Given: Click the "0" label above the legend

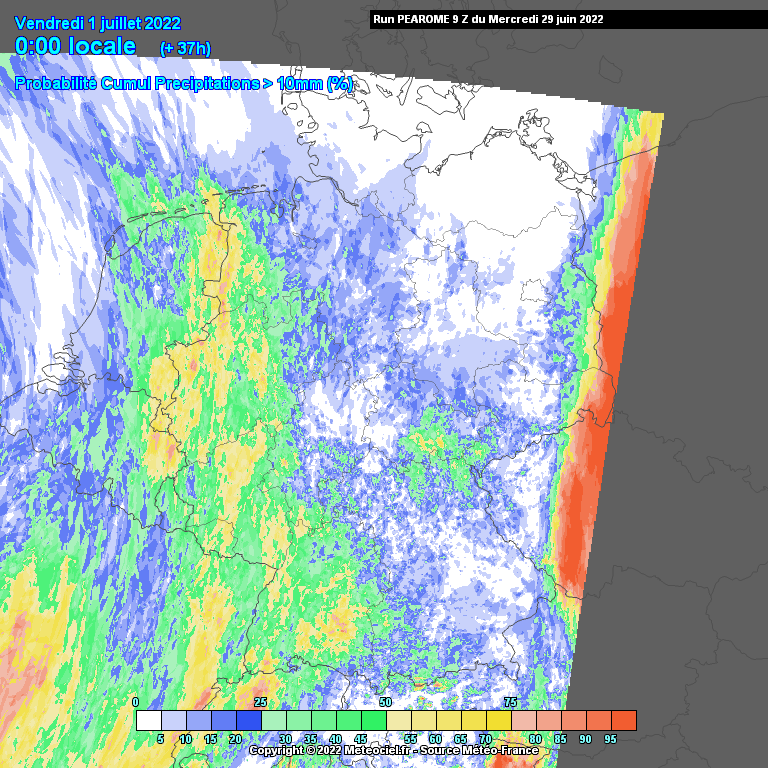Looking at the screenshot, I should pyautogui.click(x=136, y=703).
